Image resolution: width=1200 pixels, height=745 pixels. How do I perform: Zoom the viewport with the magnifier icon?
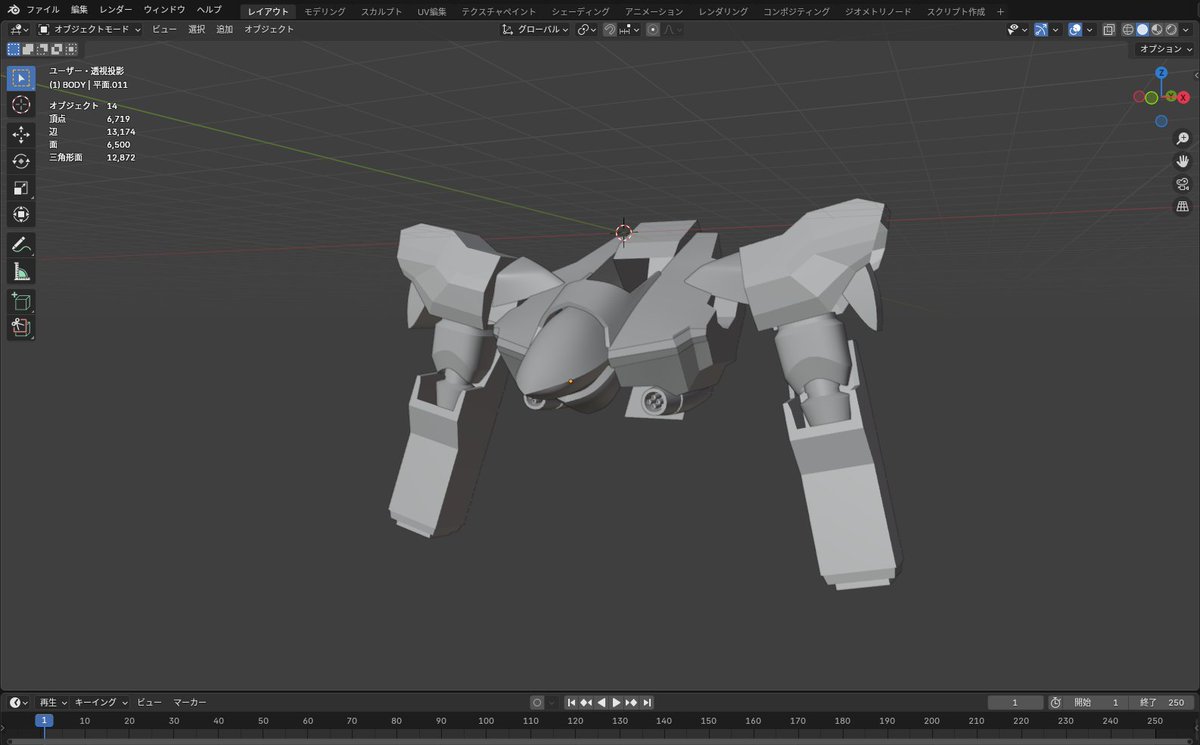coord(1182,139)
